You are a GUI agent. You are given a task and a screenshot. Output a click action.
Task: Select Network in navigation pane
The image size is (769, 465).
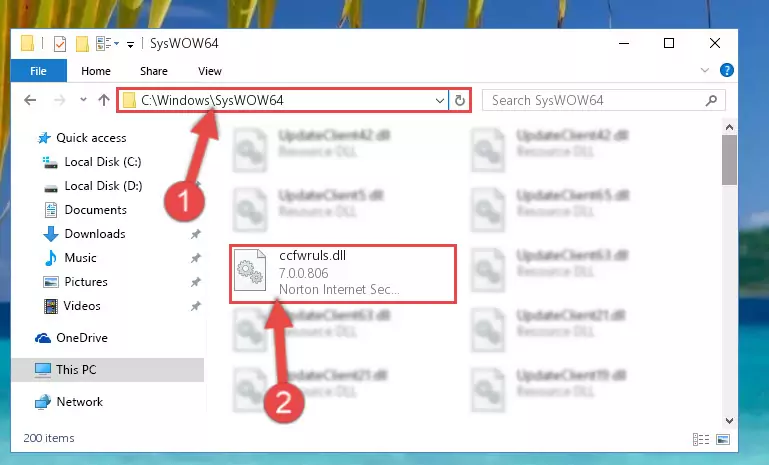[x=79, y=402]
